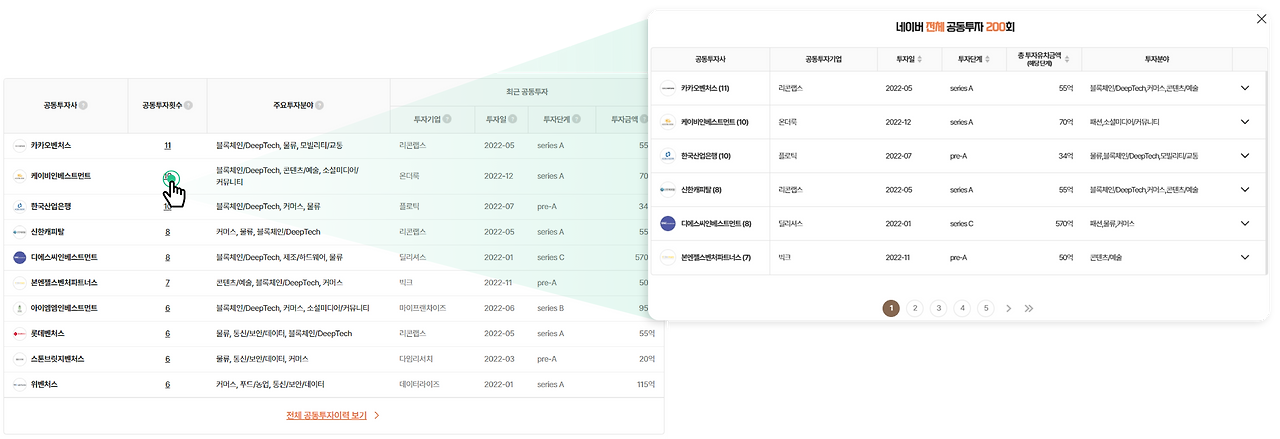Click the help icon beside 공동투자횟수 header

coord(189,105)
